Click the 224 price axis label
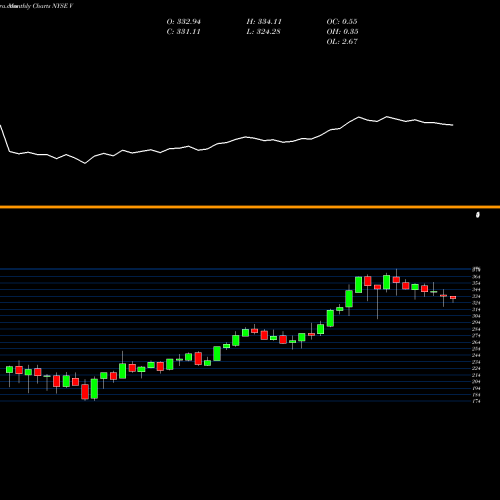This screenshot has height=500, width=500. 476,368
